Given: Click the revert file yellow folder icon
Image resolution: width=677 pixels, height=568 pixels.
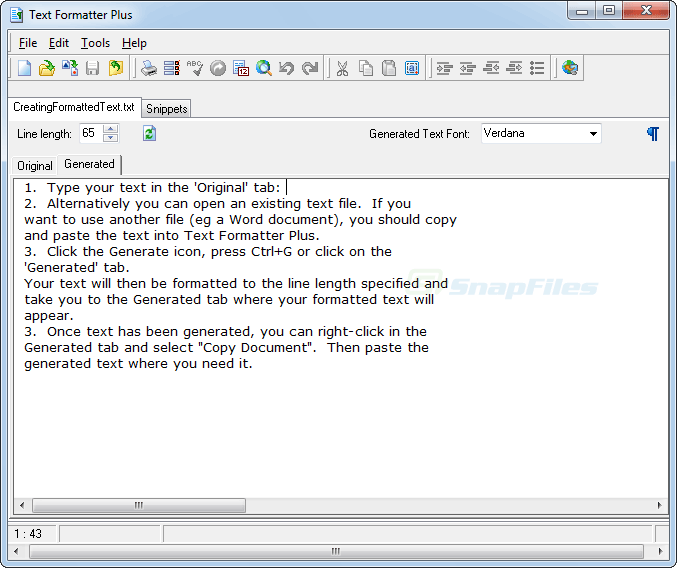Looking at the screenshot, I should [116, 68].
